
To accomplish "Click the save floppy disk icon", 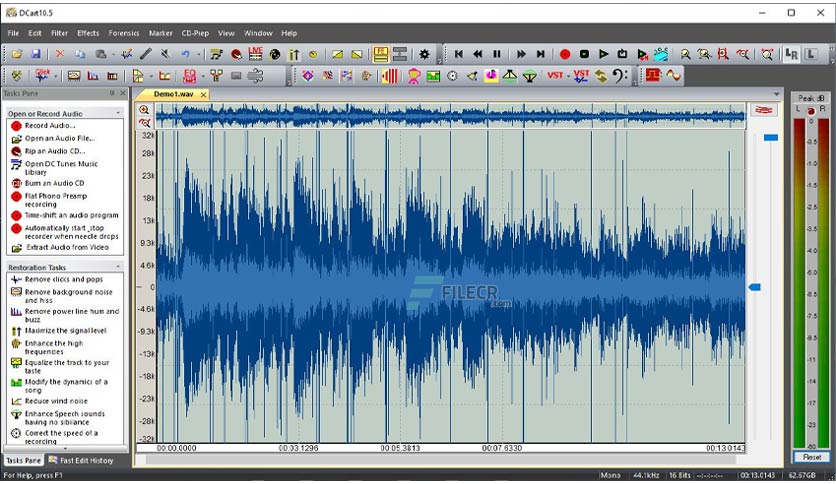I will click(x=36, y=54).
